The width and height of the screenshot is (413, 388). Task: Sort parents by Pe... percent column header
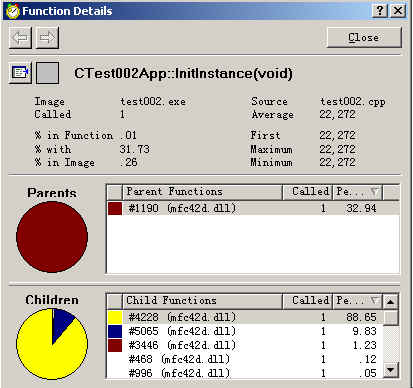click(x=358, y=192)
